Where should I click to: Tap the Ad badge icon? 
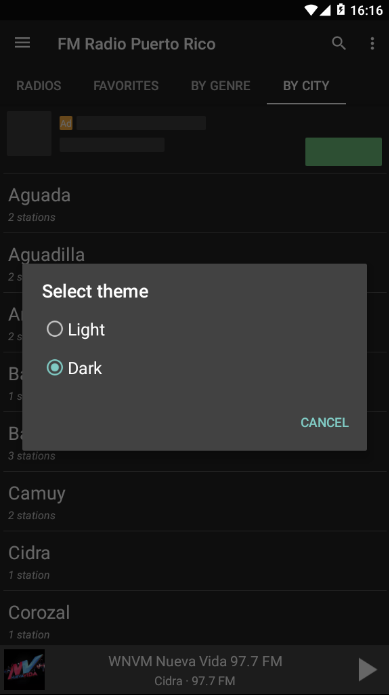pos(66,123)
